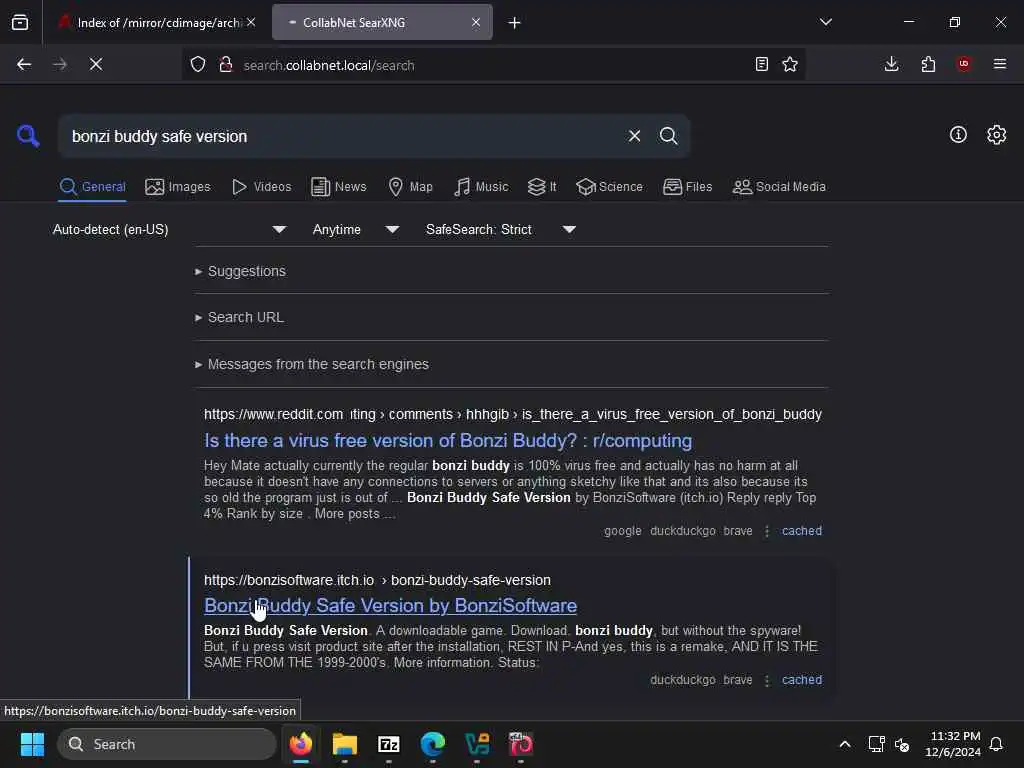Show hidden system tray icons

coord(844,744)
